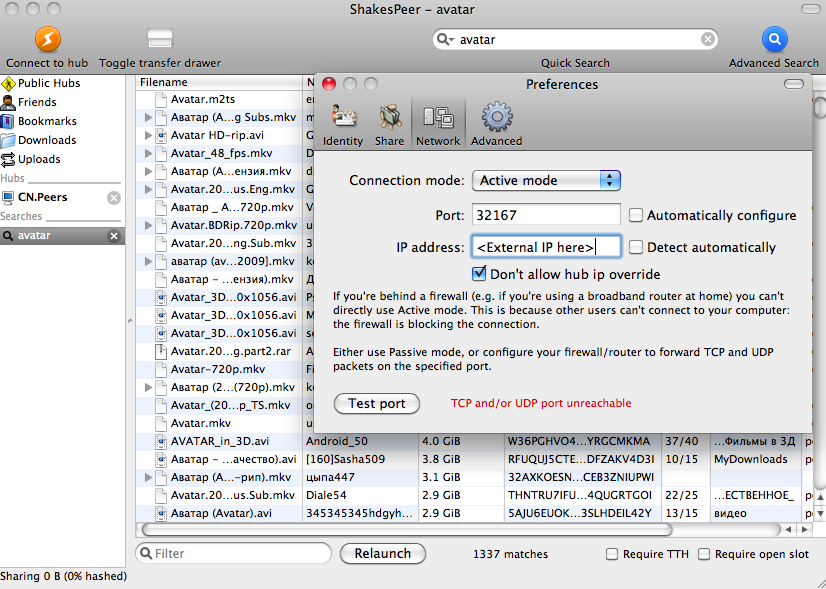Expand the Avatar HD-rip.avi row
Screen dimensions: 826x589
[149, 135]
